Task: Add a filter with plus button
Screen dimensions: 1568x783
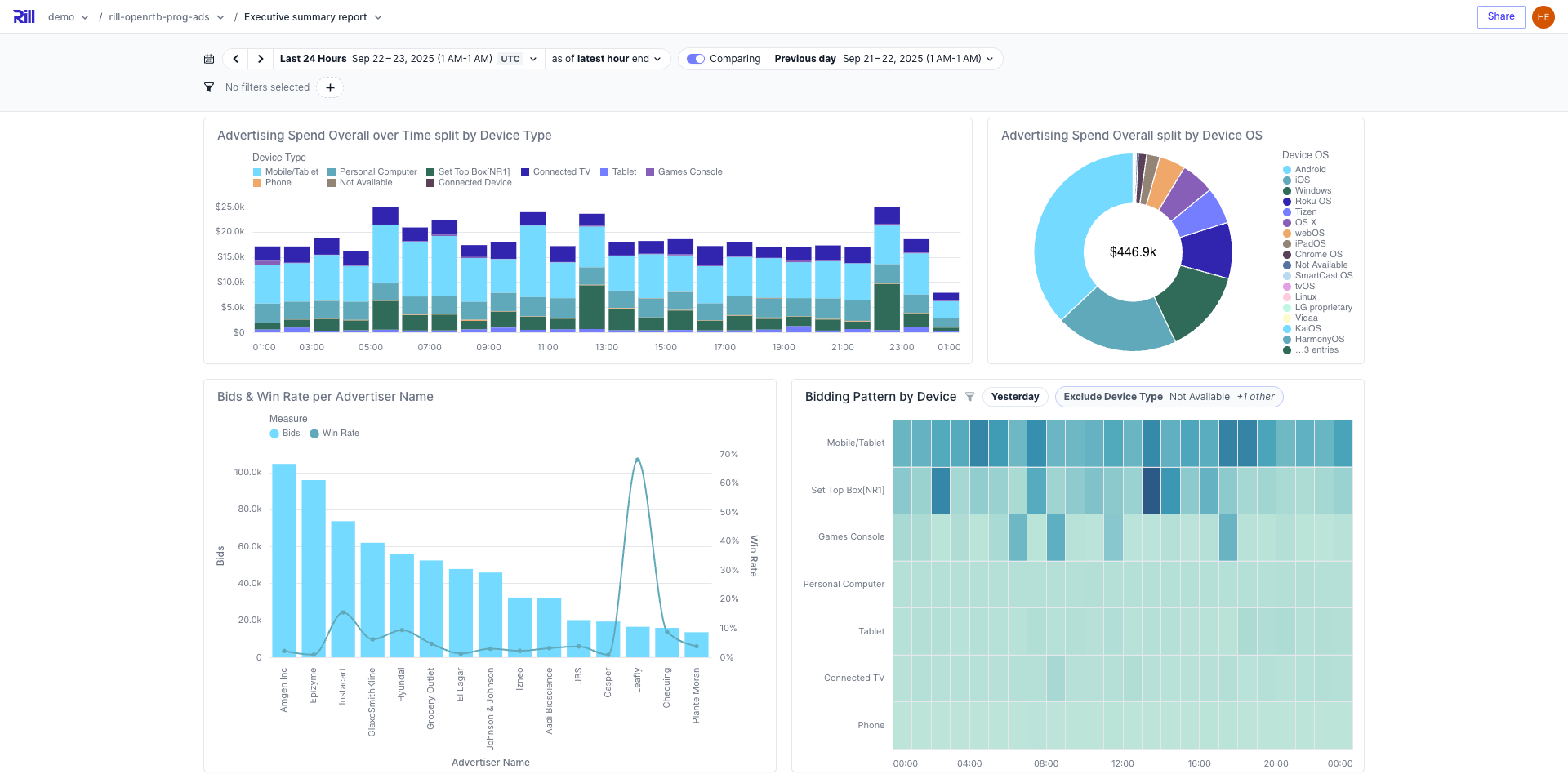Action: (330, 87)
